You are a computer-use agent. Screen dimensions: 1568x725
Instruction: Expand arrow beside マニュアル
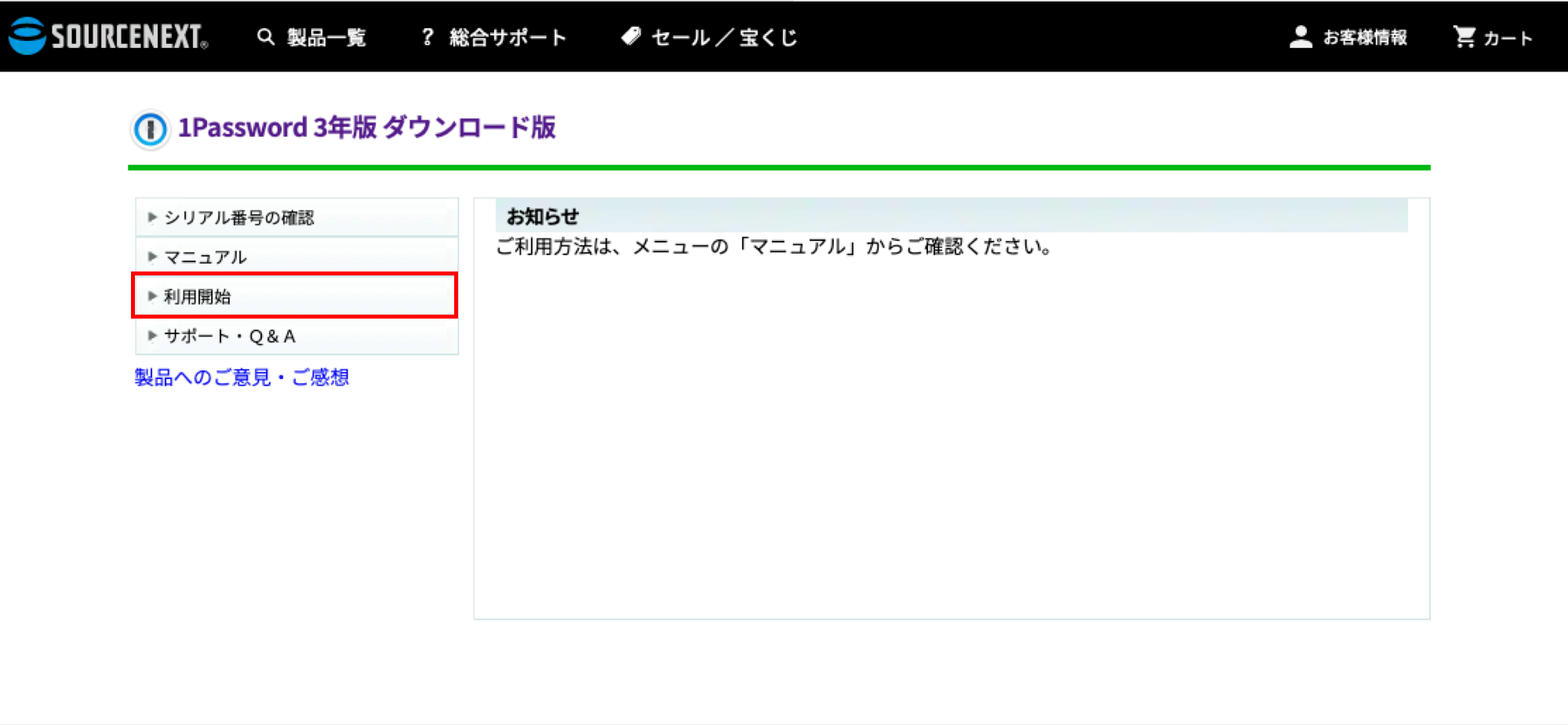tap(152, 257)
